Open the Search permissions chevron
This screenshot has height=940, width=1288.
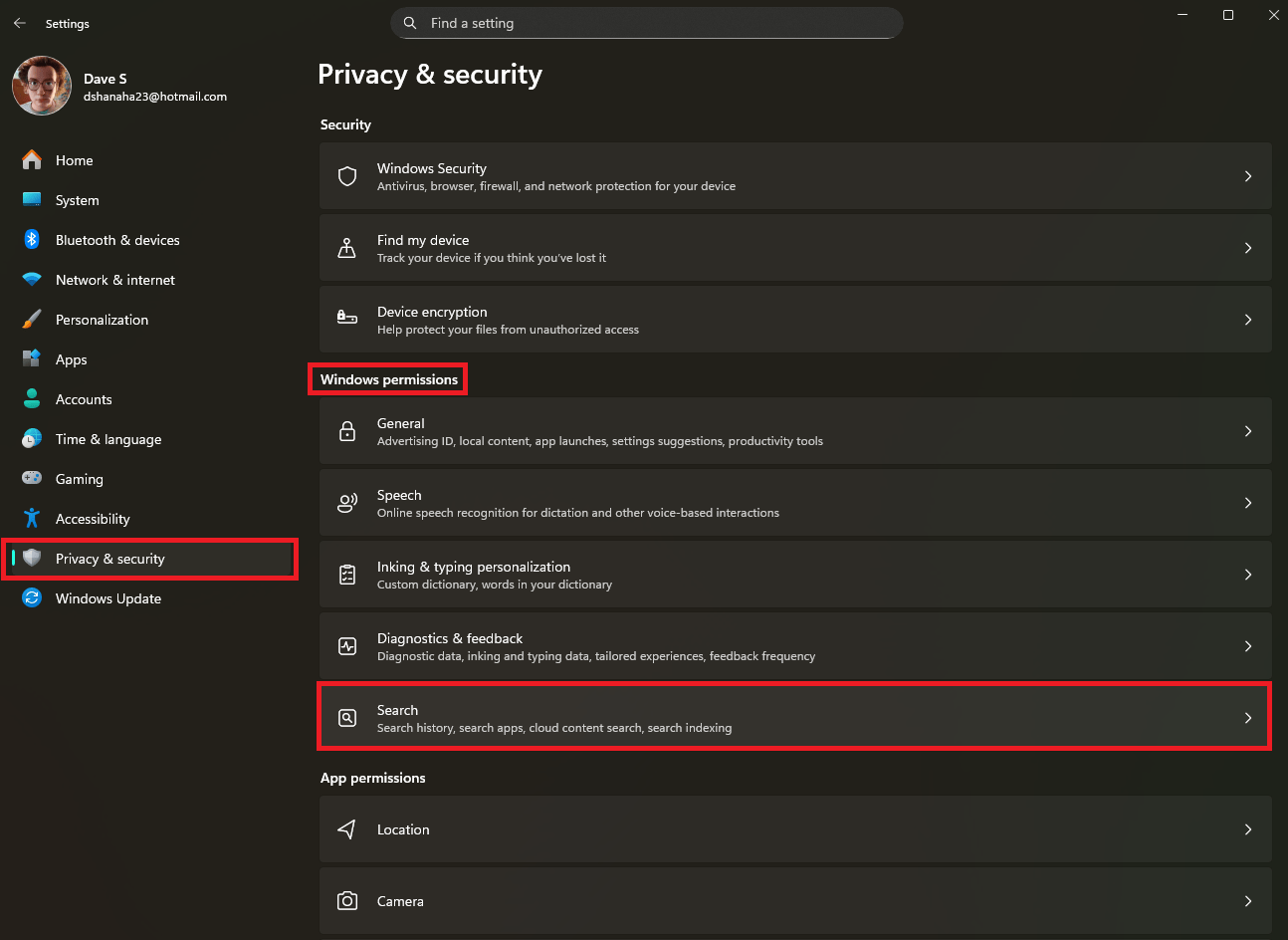coord(1247,718)
